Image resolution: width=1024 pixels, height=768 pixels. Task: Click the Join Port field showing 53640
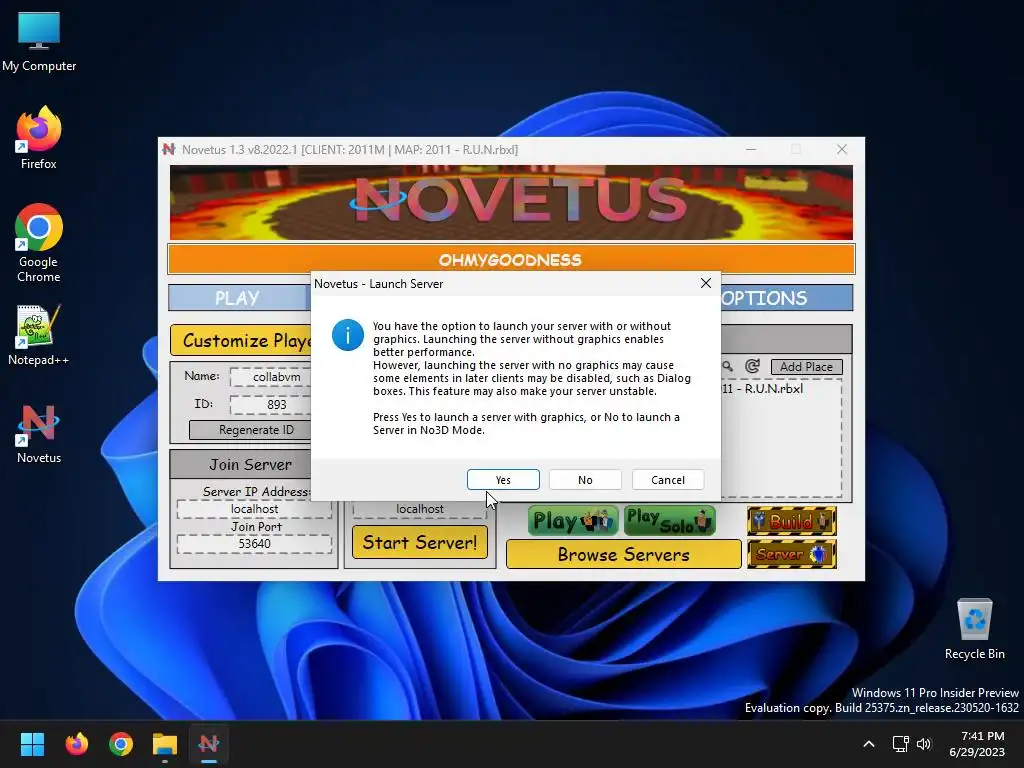[254, 543]
